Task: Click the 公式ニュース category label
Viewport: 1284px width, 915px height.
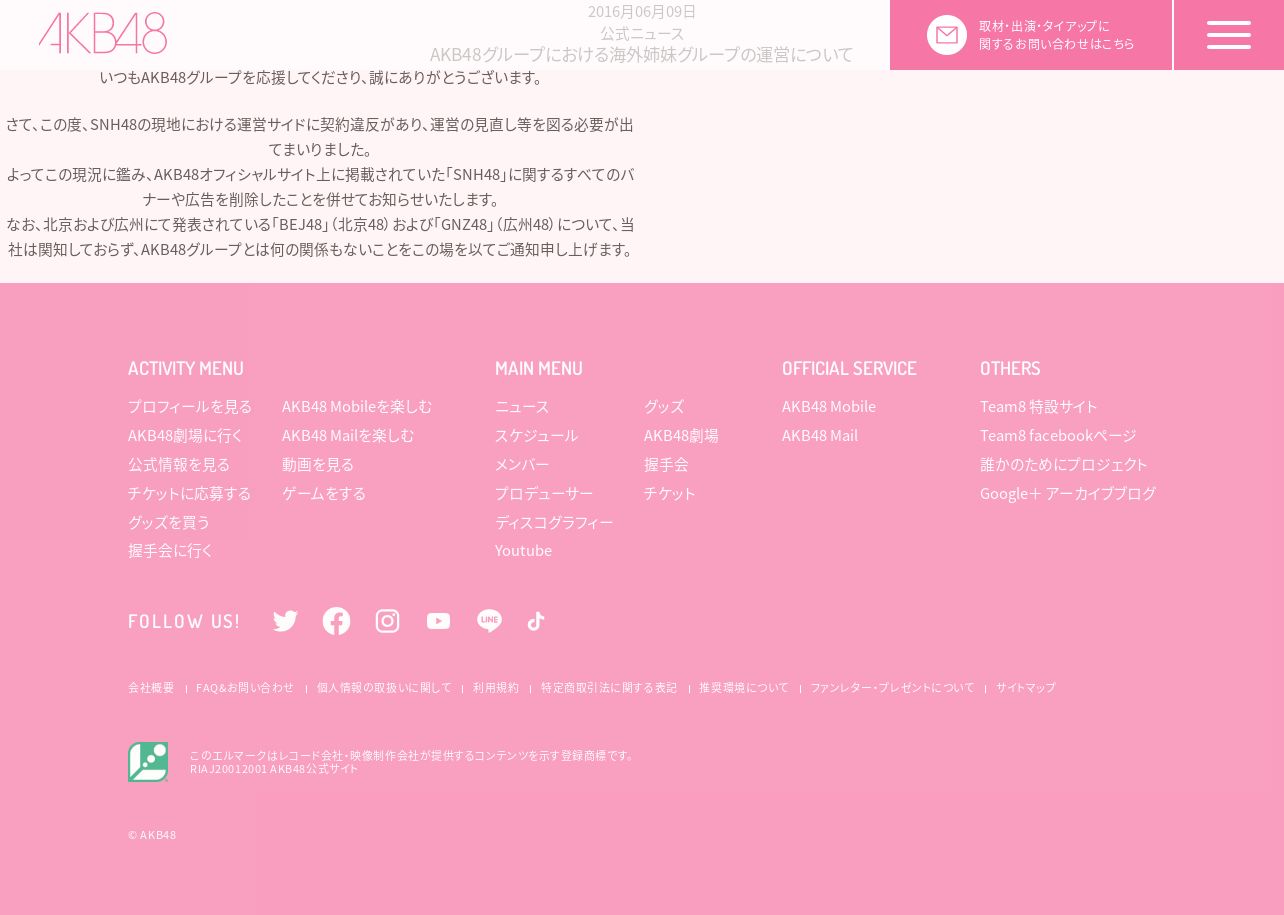Action: point(642,33)
